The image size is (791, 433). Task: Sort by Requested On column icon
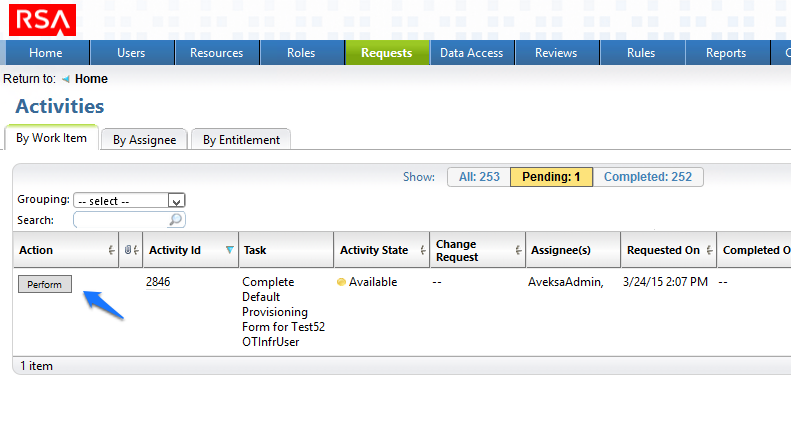pos(709,250)
